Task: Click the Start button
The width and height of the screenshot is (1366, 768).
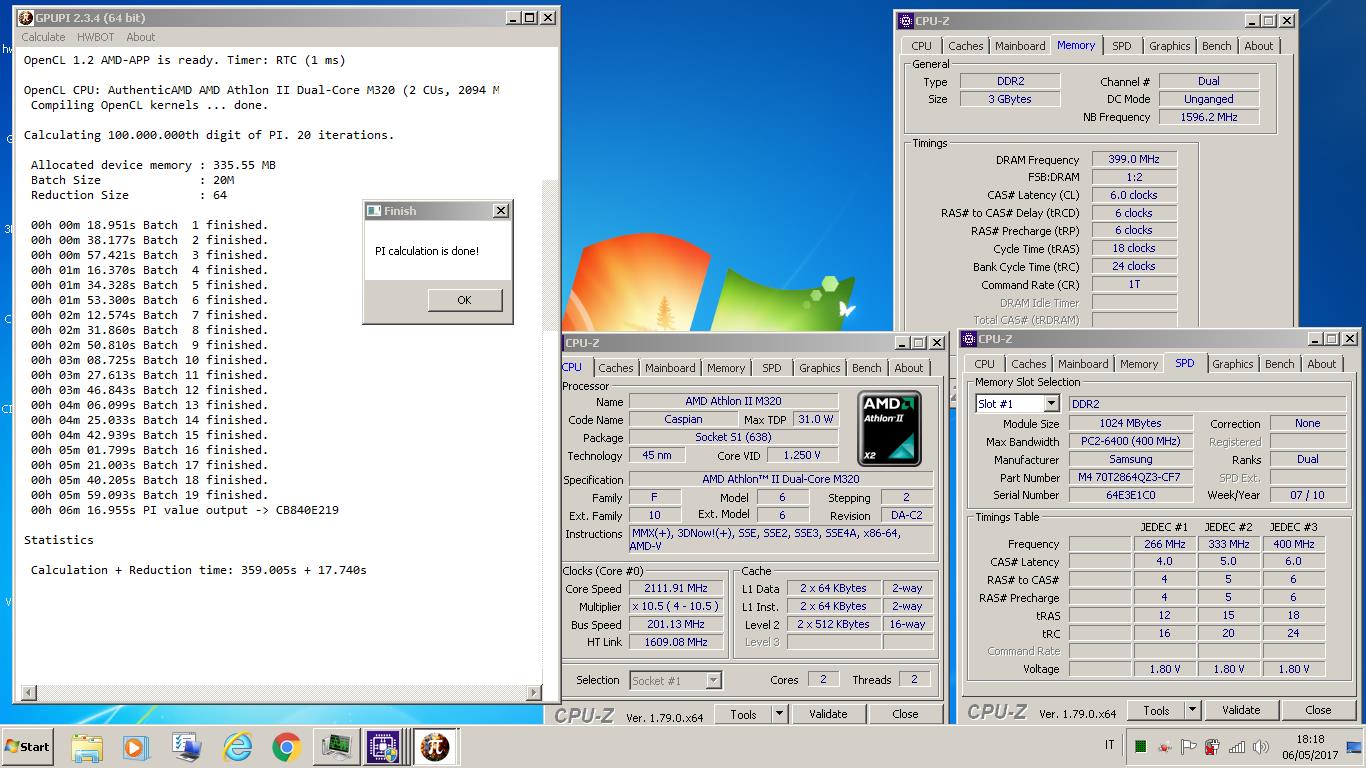Action: click(x=27, y=746)
